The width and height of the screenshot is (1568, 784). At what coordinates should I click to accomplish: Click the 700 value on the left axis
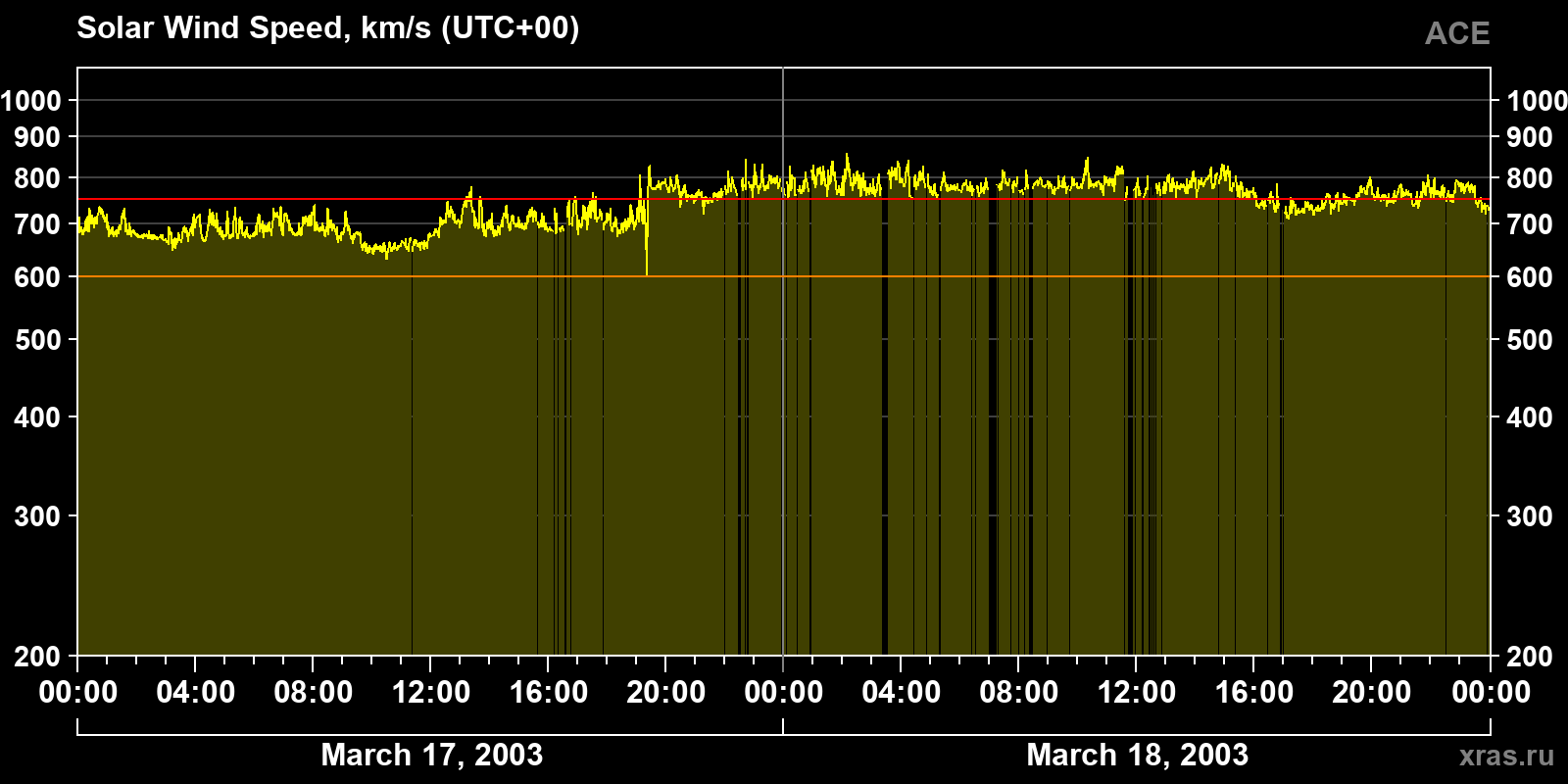click(x=38, y=224)
